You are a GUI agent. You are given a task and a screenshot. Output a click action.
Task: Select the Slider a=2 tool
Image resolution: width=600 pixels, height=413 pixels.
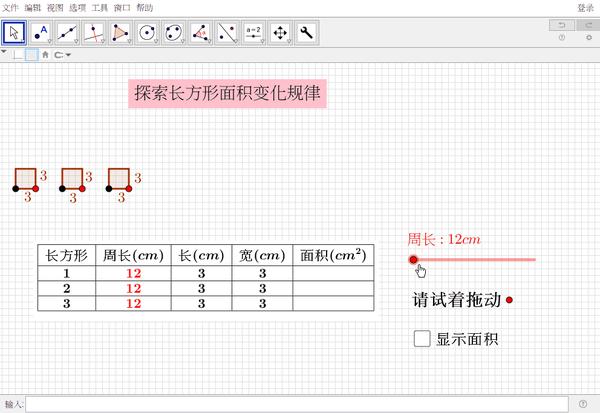click(254, 33)
